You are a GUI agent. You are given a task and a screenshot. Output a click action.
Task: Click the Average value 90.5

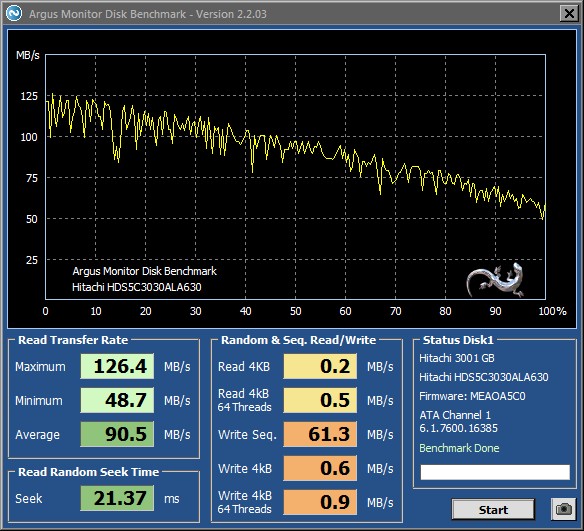coord(117,434)
